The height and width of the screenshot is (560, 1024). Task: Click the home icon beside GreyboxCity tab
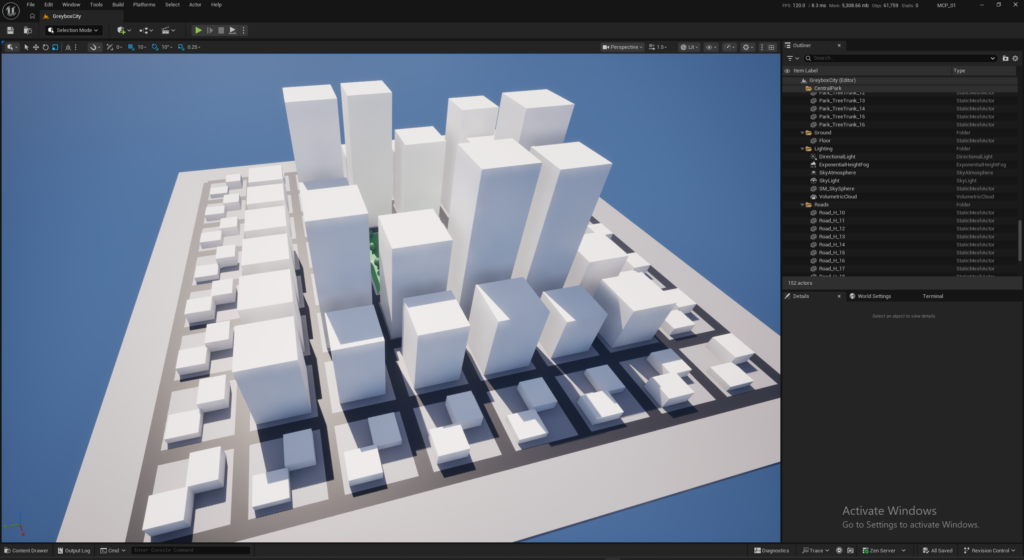[32, 16]
